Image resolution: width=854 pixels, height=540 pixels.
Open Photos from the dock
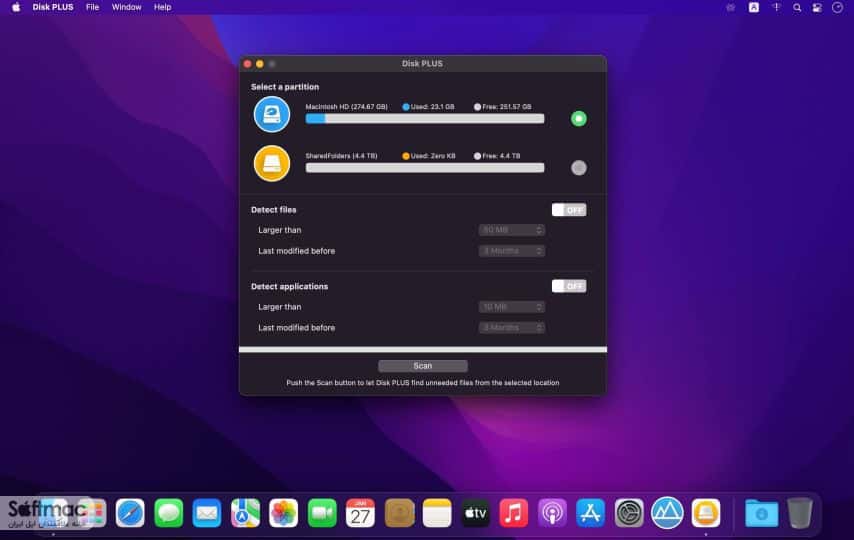[x=284, y=513]
